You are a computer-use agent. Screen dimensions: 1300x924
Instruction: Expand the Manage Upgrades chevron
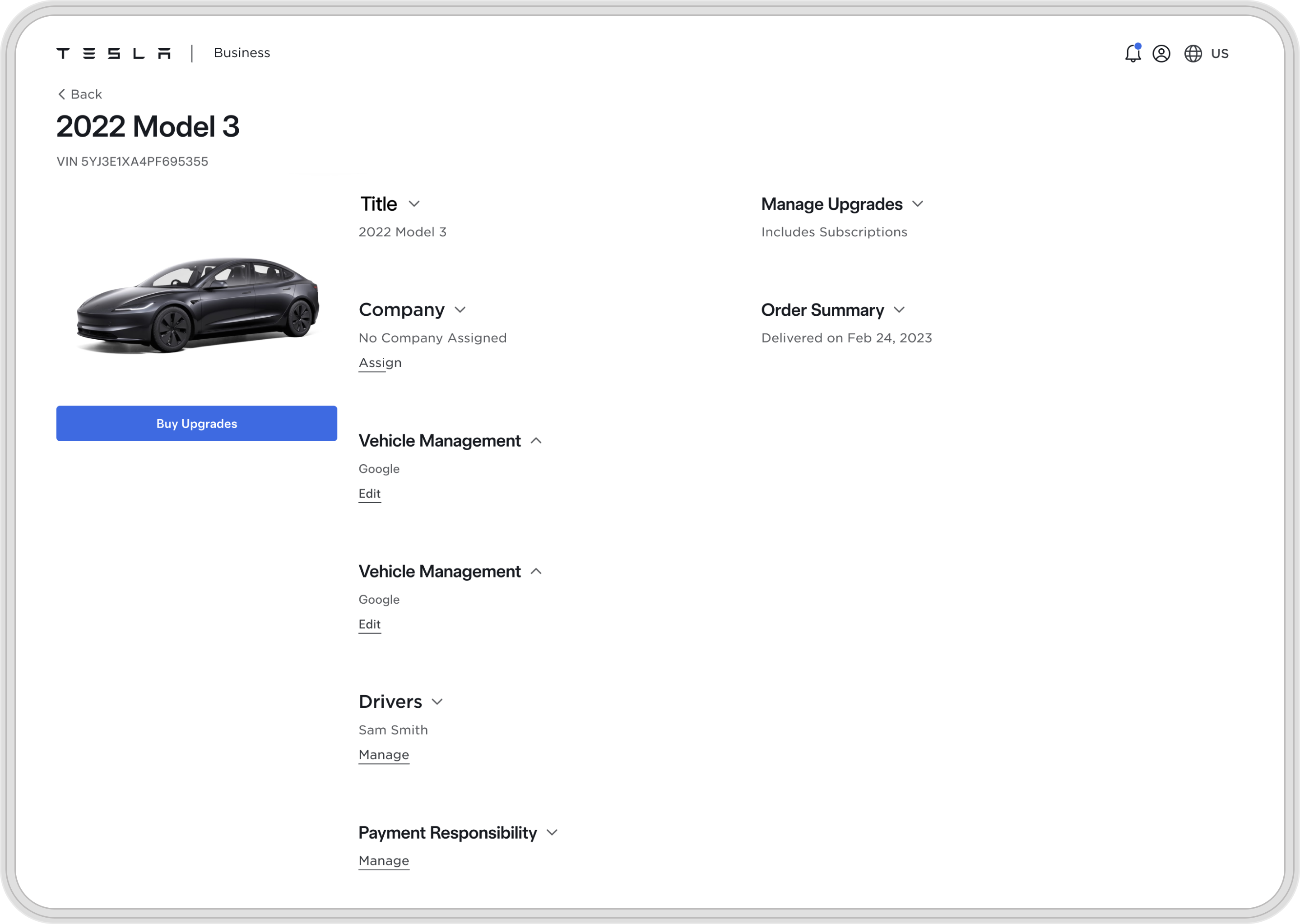click(x=918, y=203)
